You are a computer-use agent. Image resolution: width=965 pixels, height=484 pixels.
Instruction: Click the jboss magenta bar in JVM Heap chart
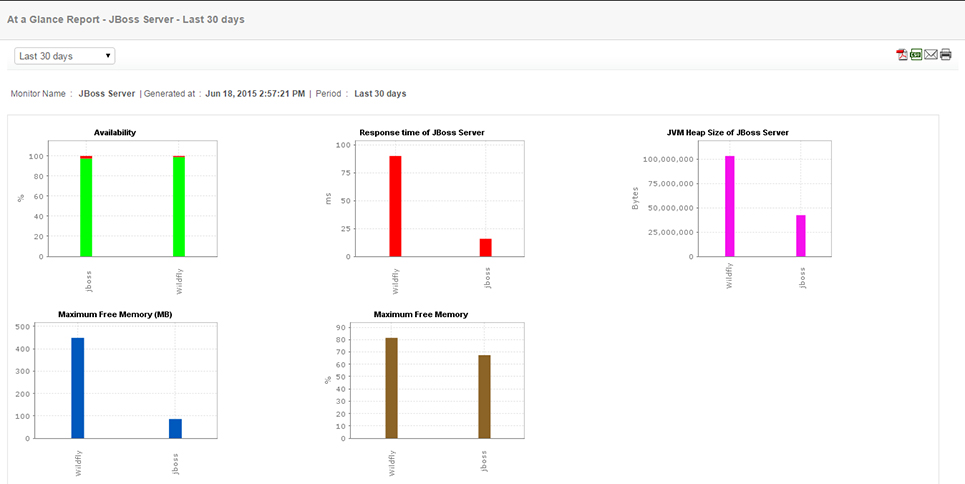pyautogui.click(x=801, y=236)
